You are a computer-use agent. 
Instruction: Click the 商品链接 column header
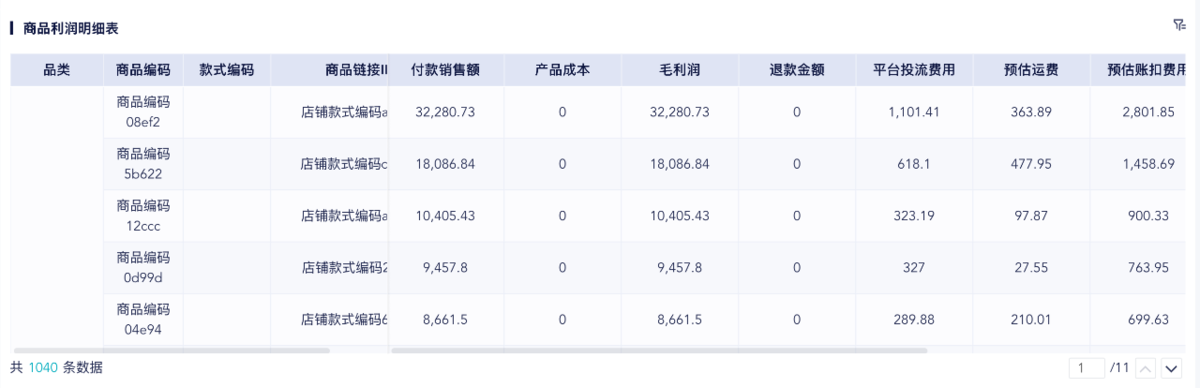point(329,70)
